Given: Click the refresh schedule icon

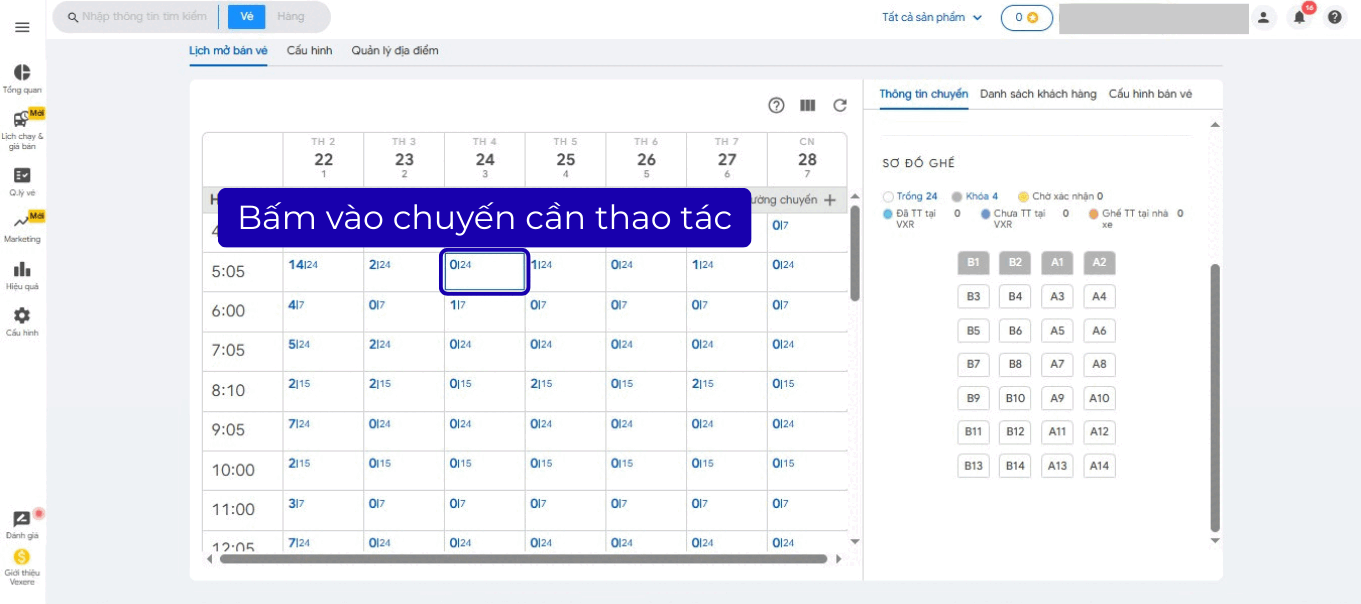Looking at the screenshot, I should [x=840, y=106].
